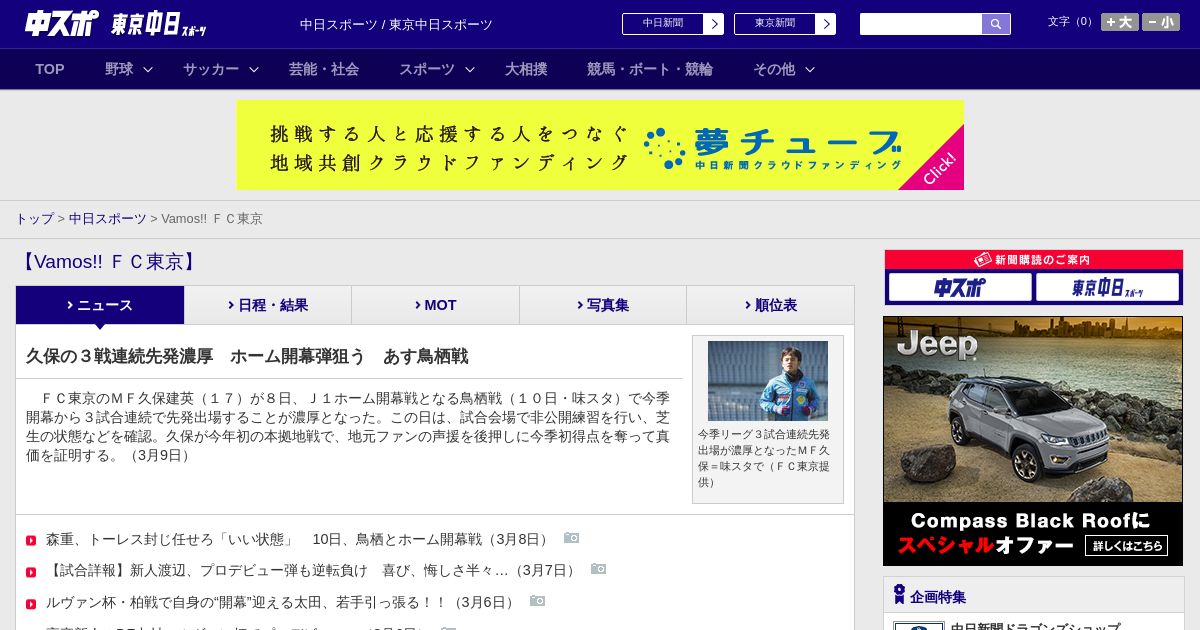Viewport: 1200px width, 630px height.
Task: Switch to the MOT tab
Action: pos(436,305)
